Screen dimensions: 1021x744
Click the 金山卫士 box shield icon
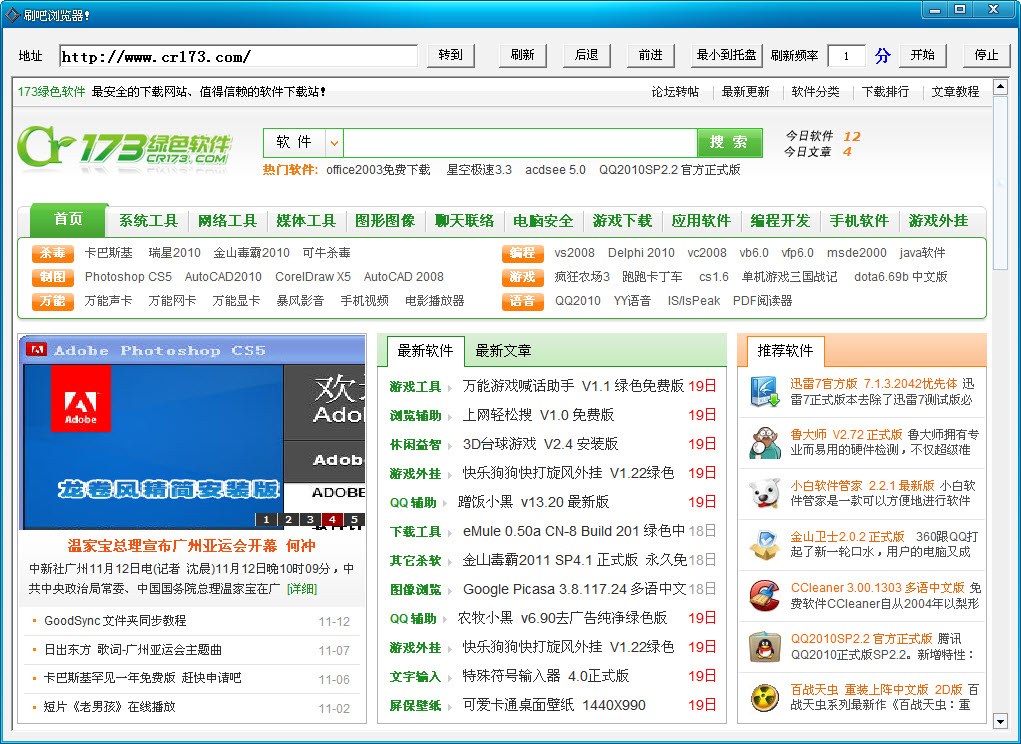764,545
